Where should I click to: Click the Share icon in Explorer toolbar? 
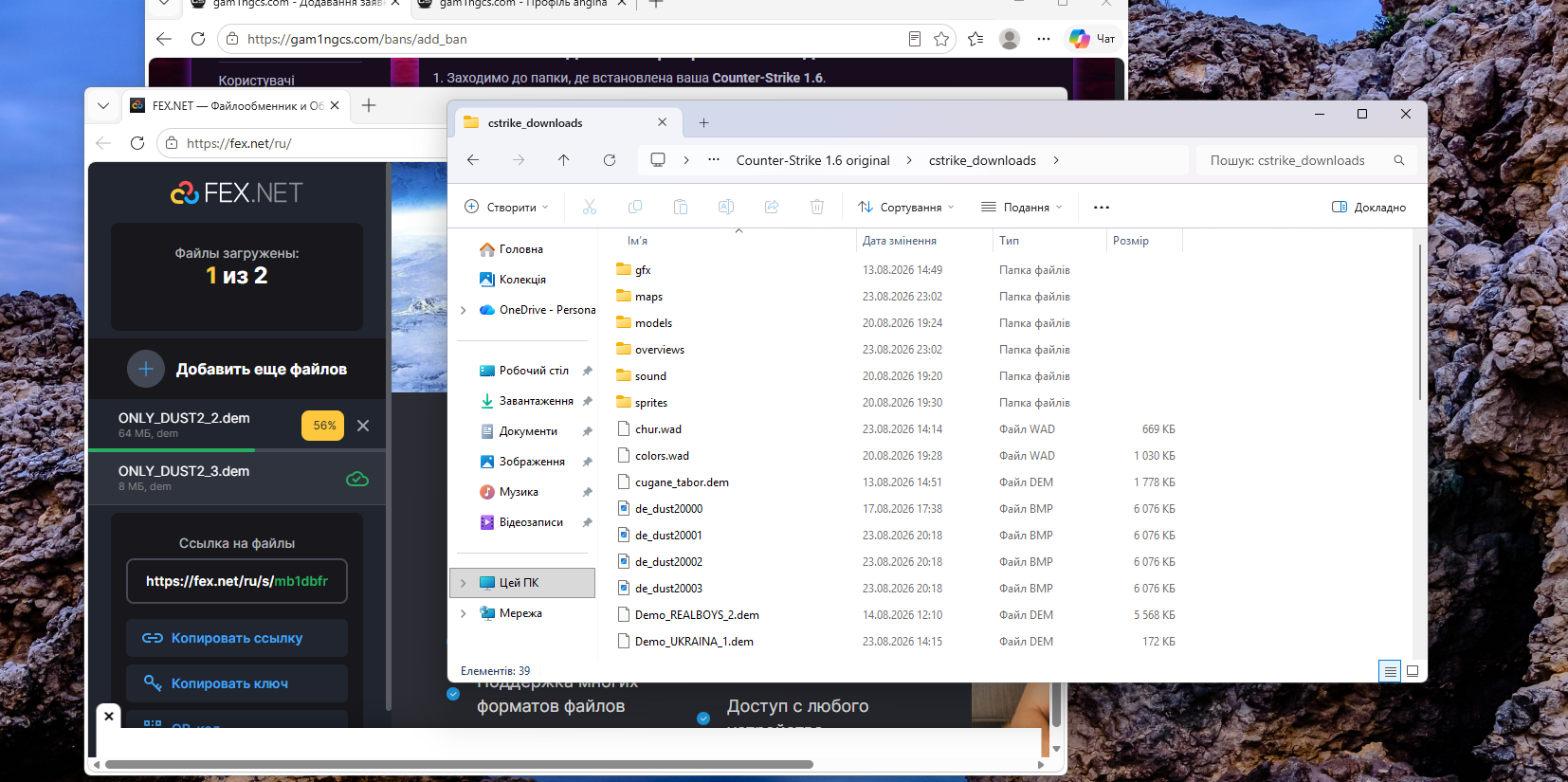coord(772,207)
